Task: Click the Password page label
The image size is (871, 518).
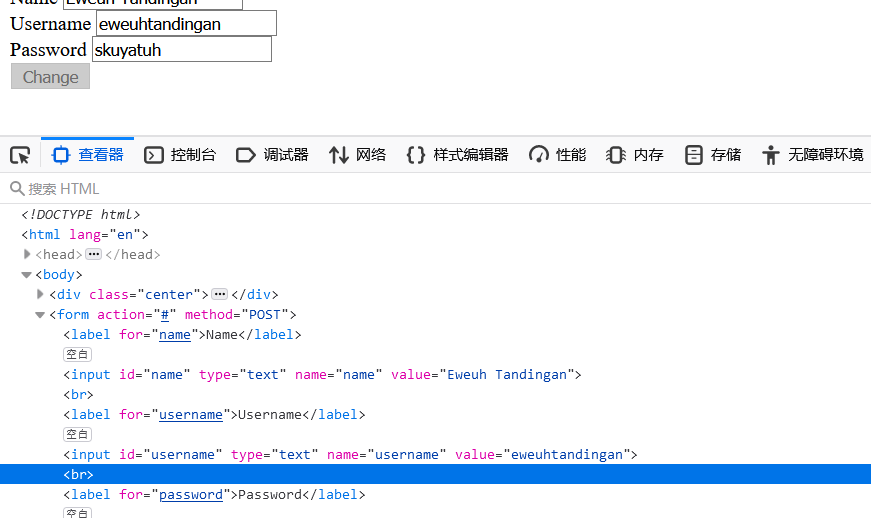Action: point(48,49)
